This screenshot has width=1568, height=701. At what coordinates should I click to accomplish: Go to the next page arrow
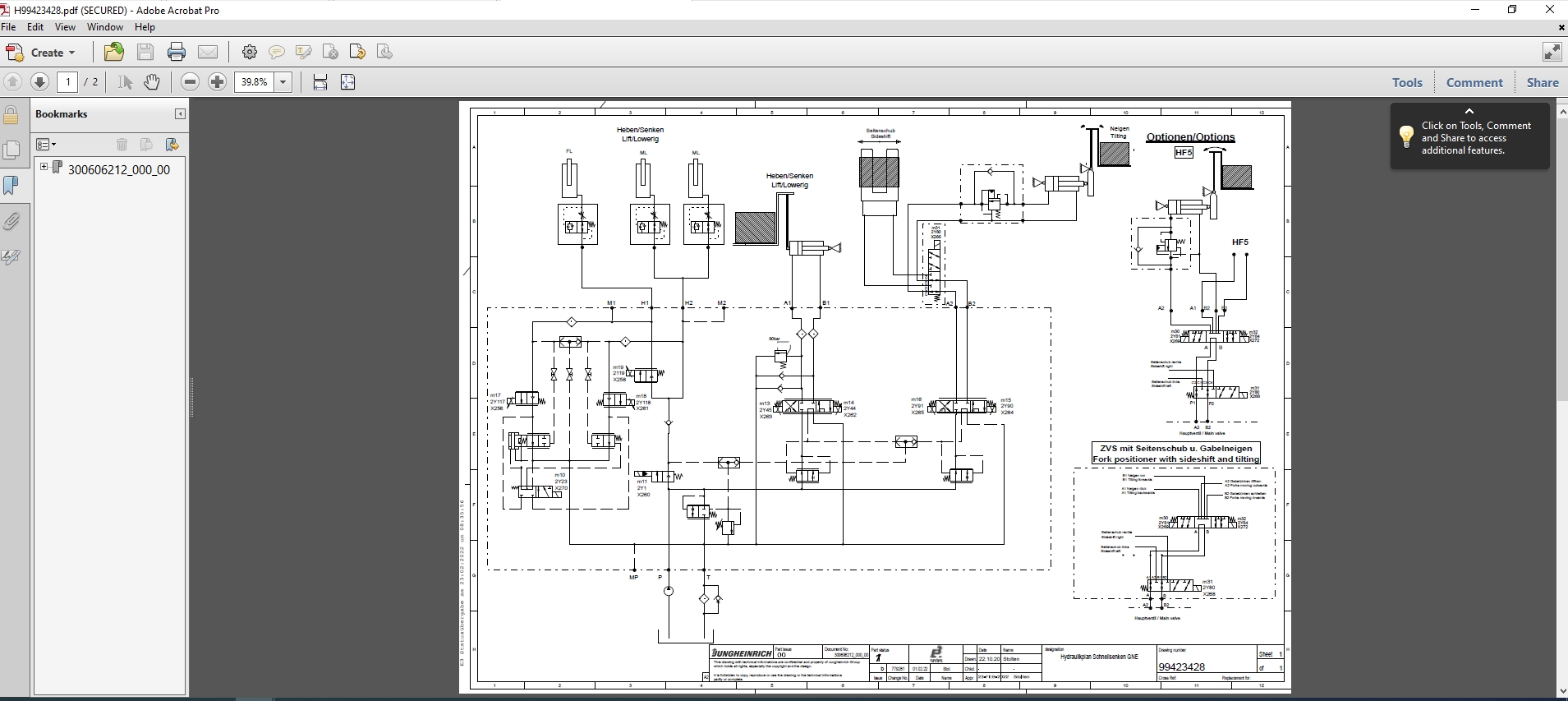click(39, 82)
